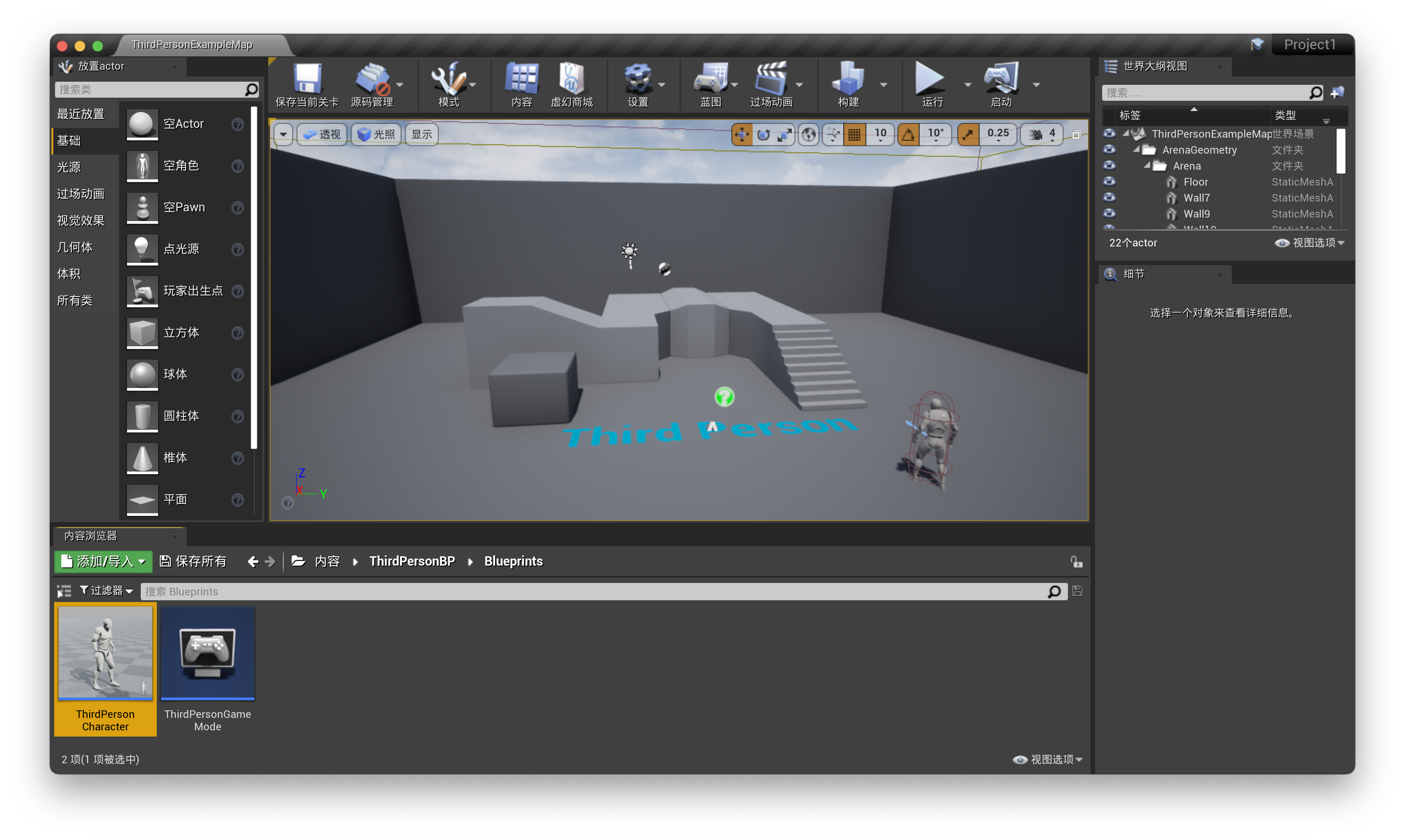This screenshot has height=840, width=1405.
Task: Toggle world/local coordinate system globe icon
Action: [x=809, y=135]
